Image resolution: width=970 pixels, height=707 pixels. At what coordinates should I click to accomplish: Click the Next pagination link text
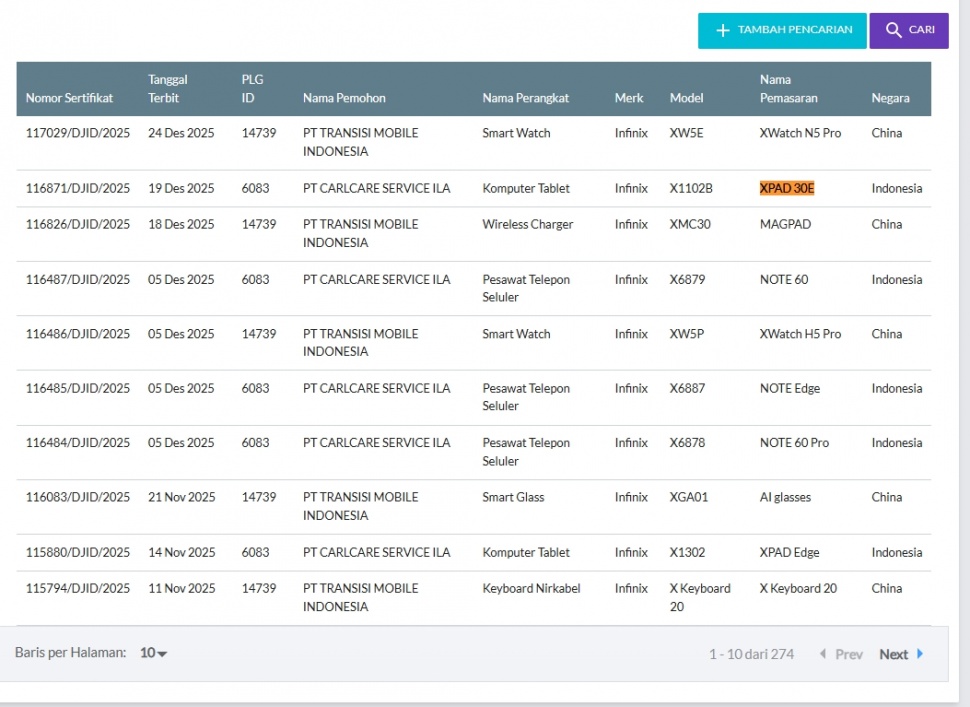tap(893, 655)
